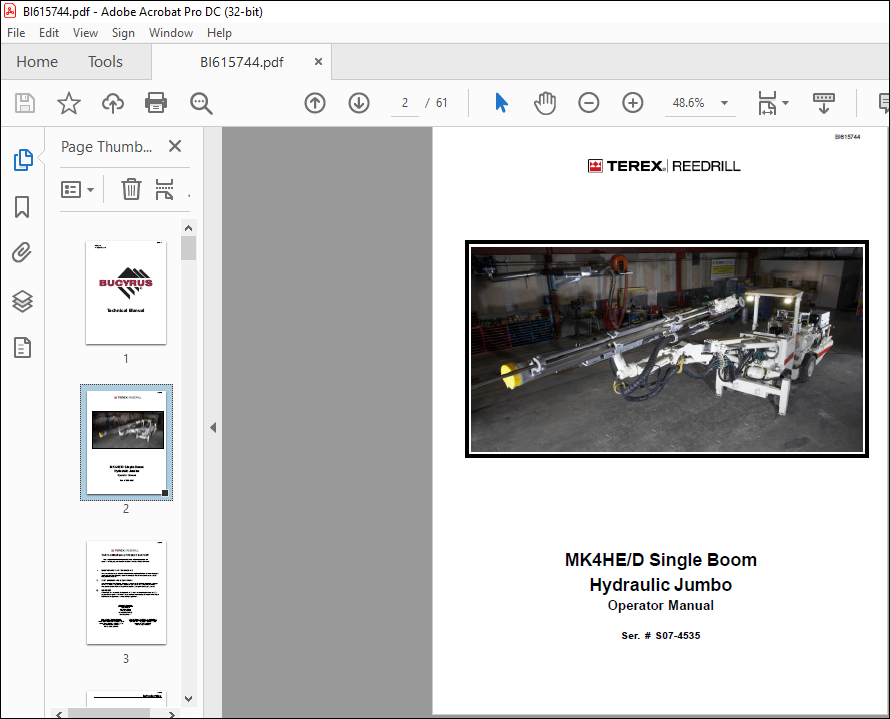Open the Edit menu

click(49, 33)
